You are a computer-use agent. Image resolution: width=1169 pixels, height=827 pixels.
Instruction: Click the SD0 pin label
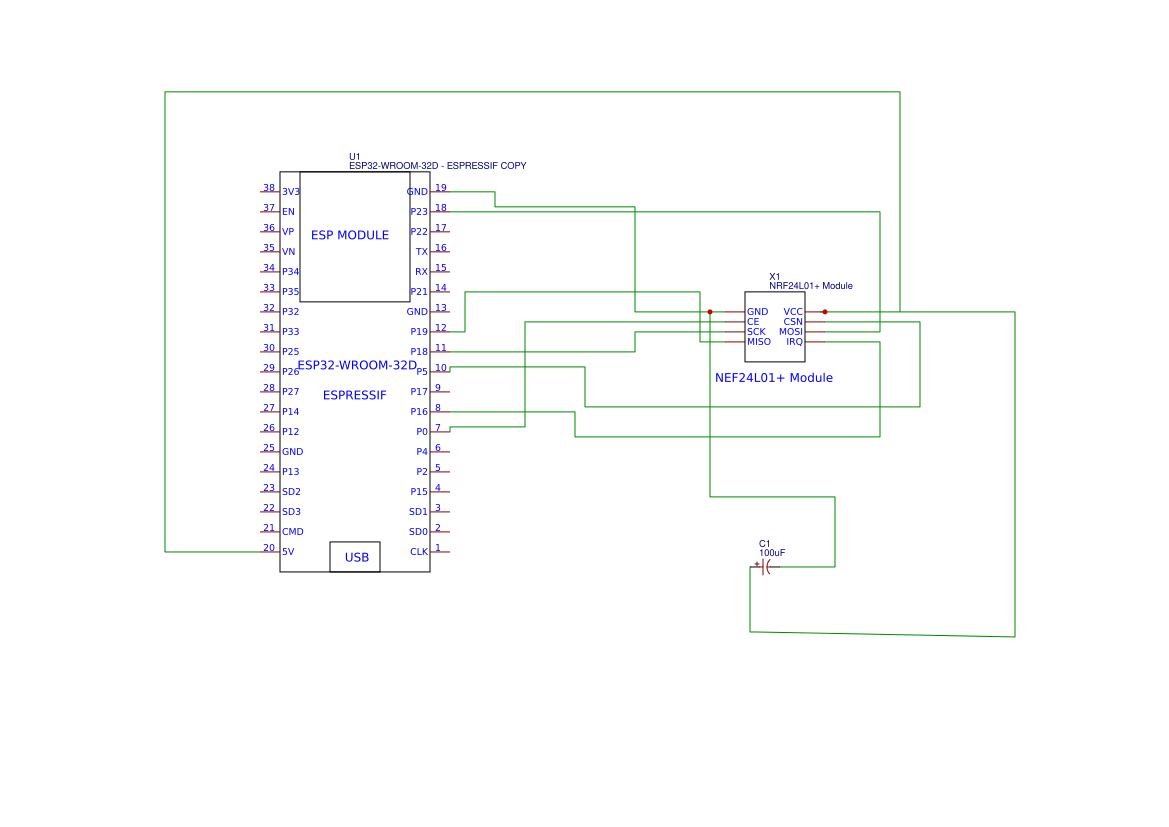pyautogui.click(x=418, y=532)
